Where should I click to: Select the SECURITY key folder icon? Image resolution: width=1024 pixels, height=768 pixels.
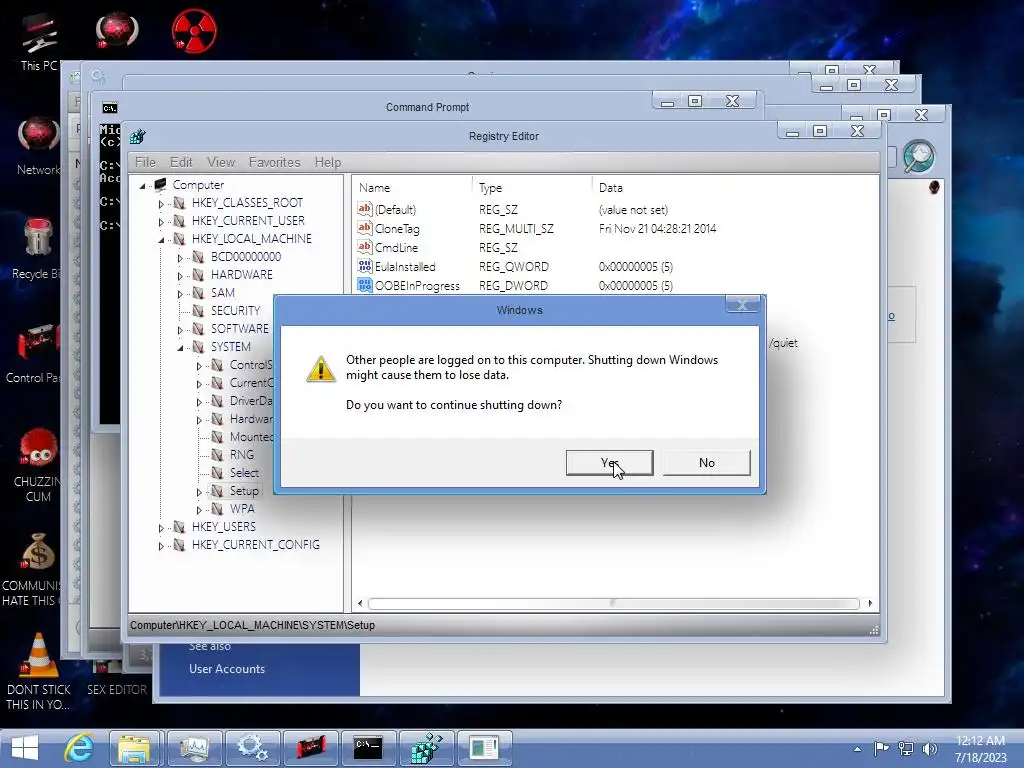[x=198, y=311]
